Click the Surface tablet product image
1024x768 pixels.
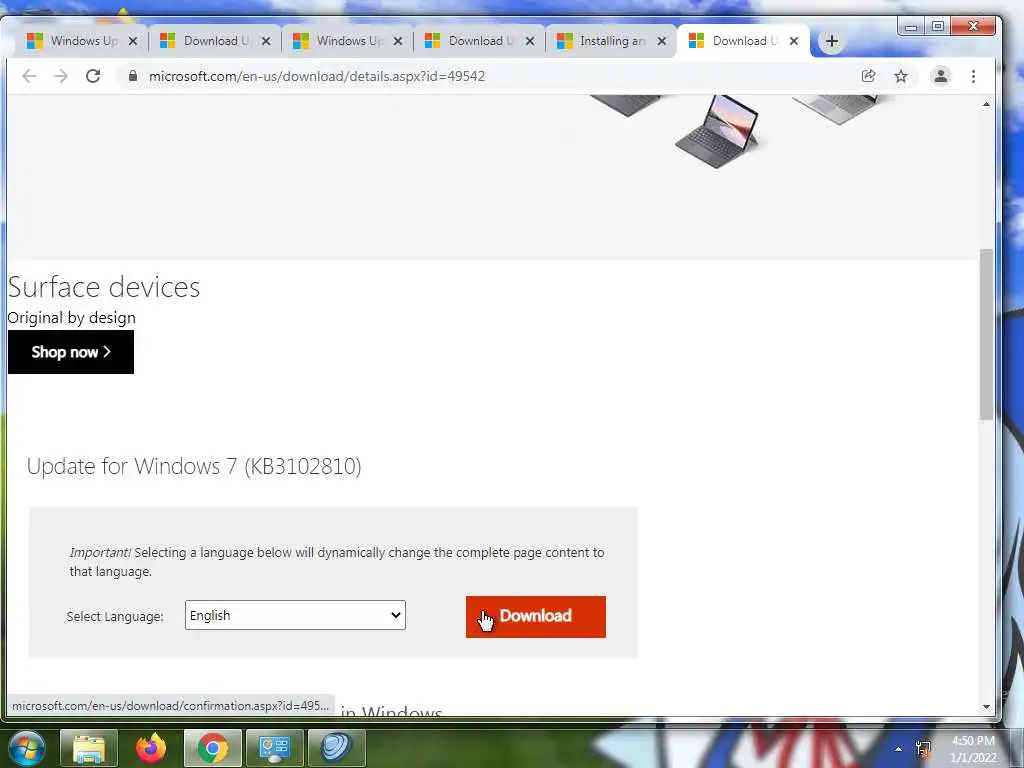(x=717, y=132)
